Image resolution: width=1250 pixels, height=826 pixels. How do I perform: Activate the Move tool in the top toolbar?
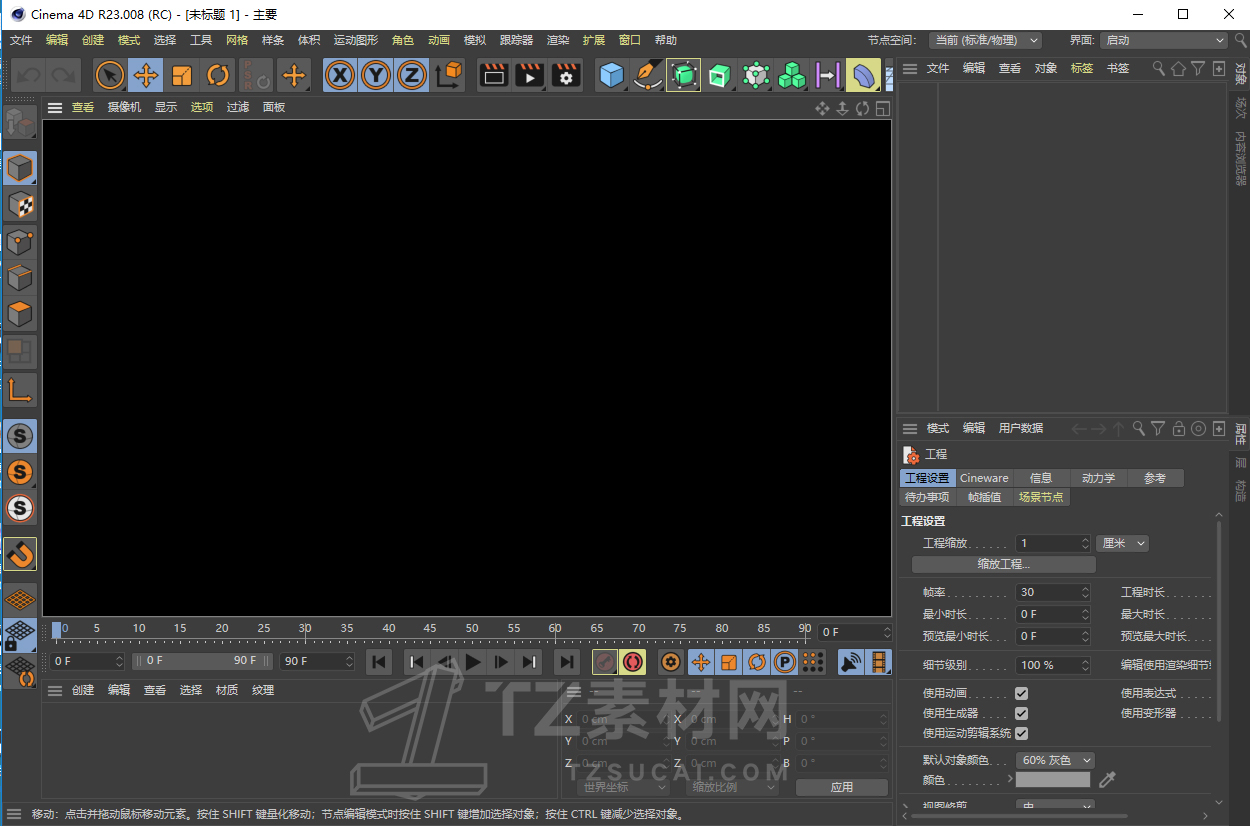point(146,75)
